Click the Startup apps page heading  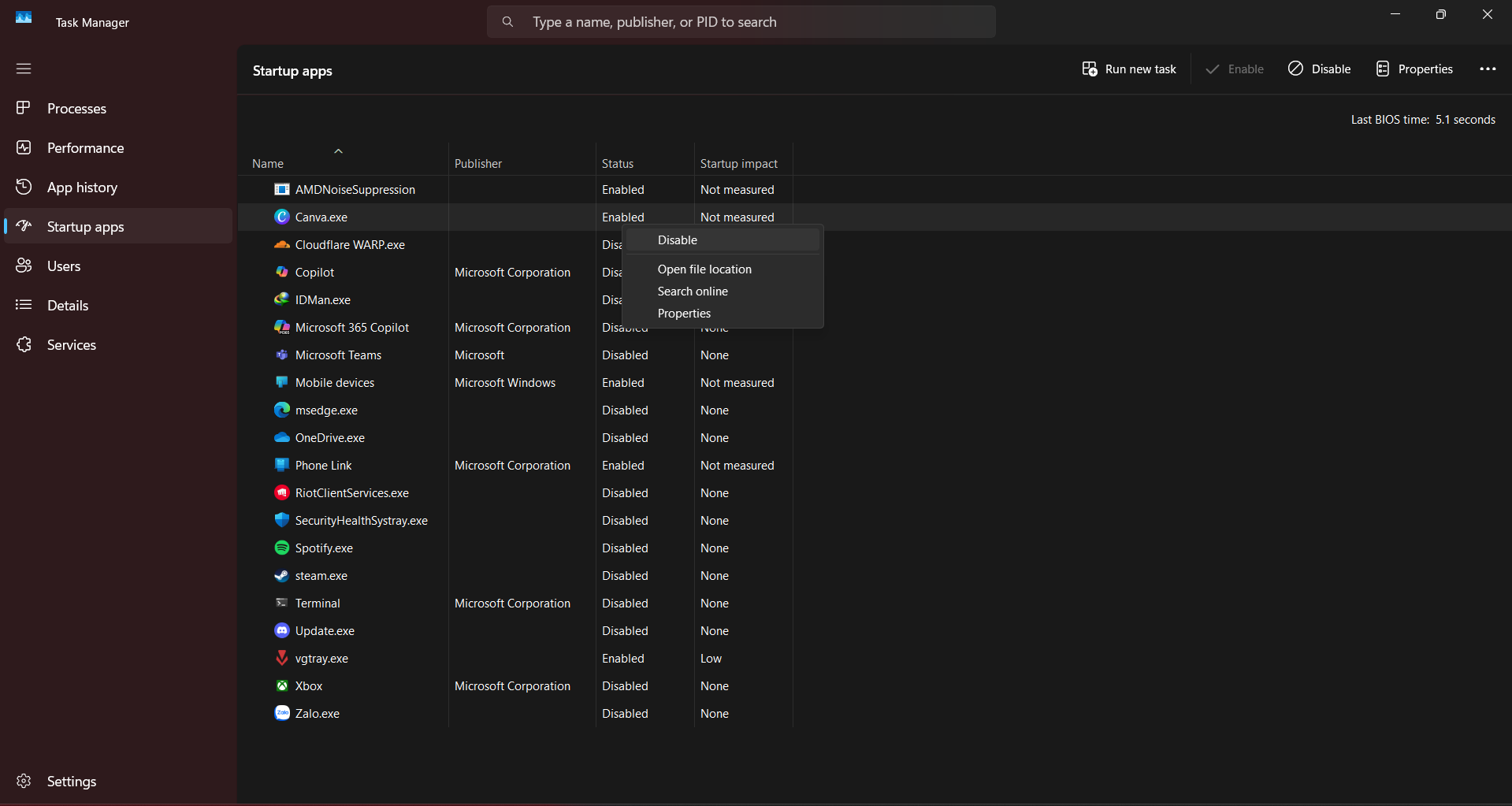coord(292,71)
